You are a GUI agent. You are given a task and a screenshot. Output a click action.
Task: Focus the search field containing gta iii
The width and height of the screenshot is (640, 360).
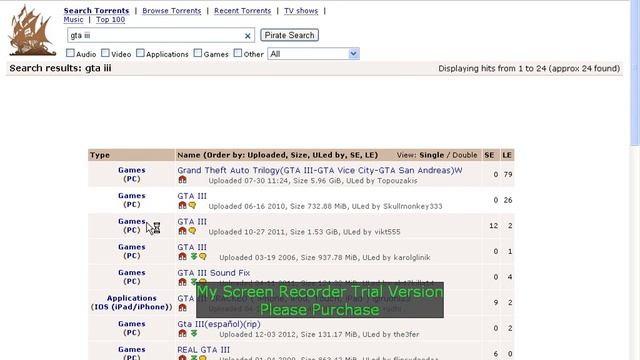pyautogui.click(x=161, y=36)
